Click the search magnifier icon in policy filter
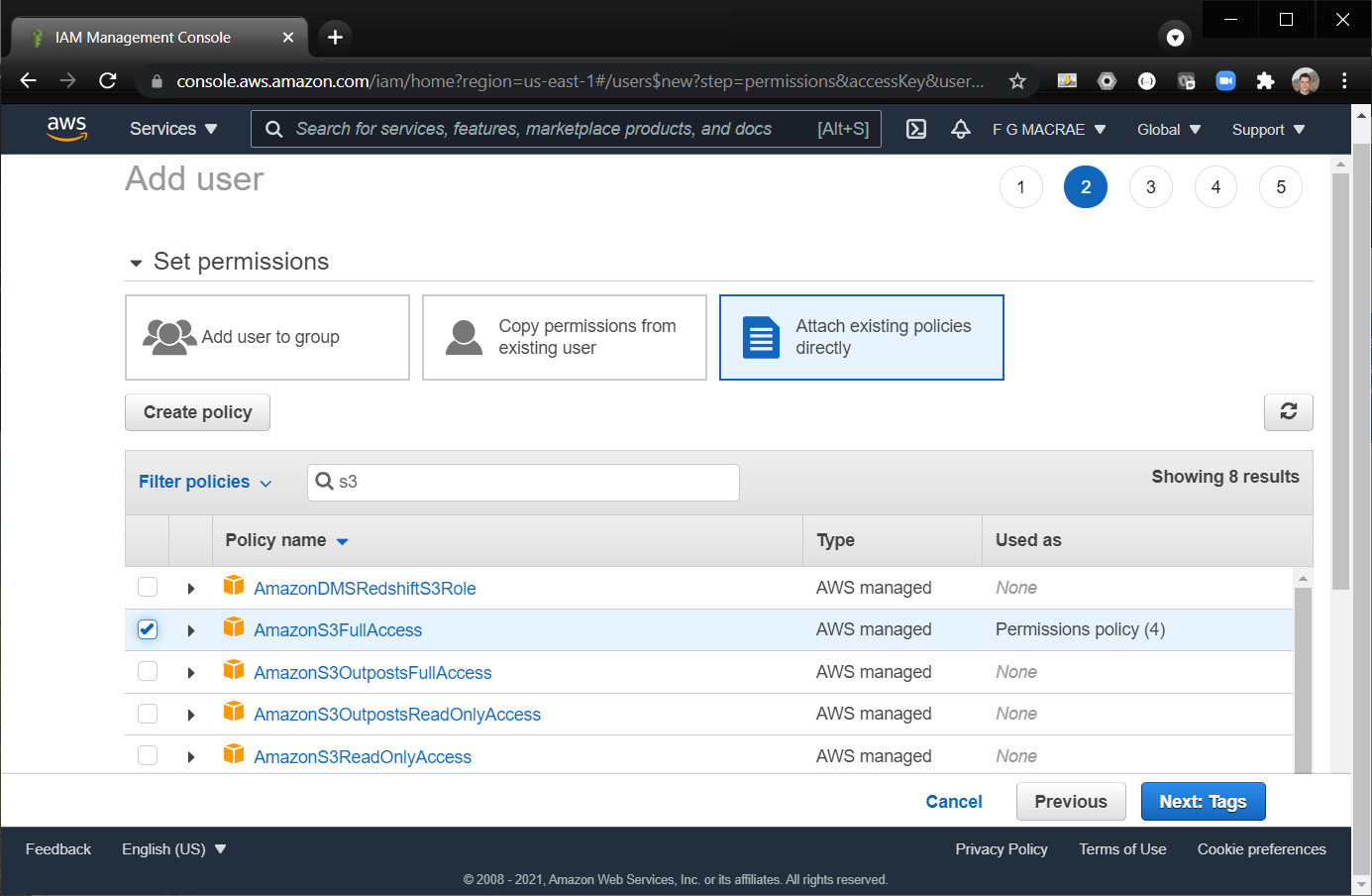1372x896 pixels. click(x=324, y=482)
